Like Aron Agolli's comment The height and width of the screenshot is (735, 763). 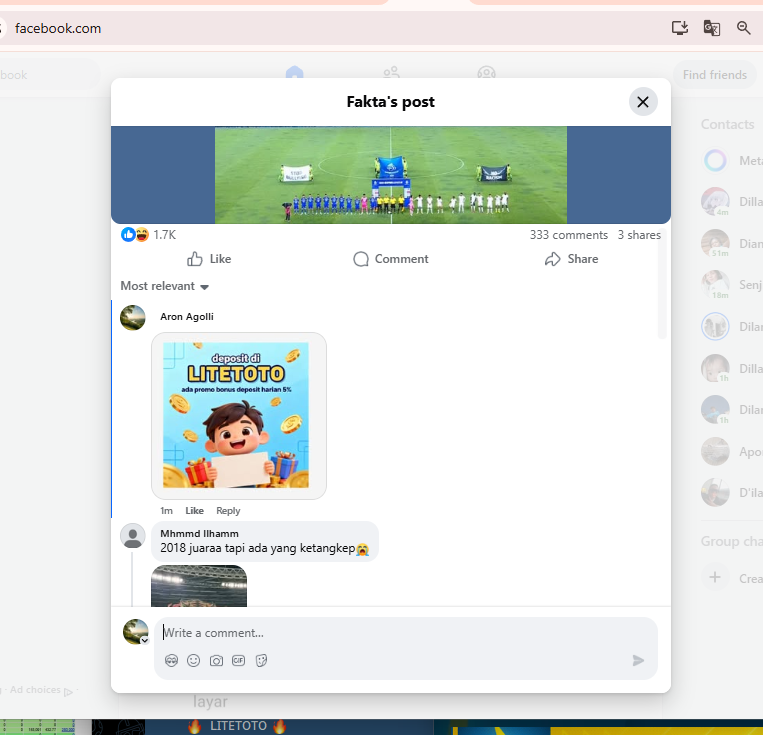point(194,511)
